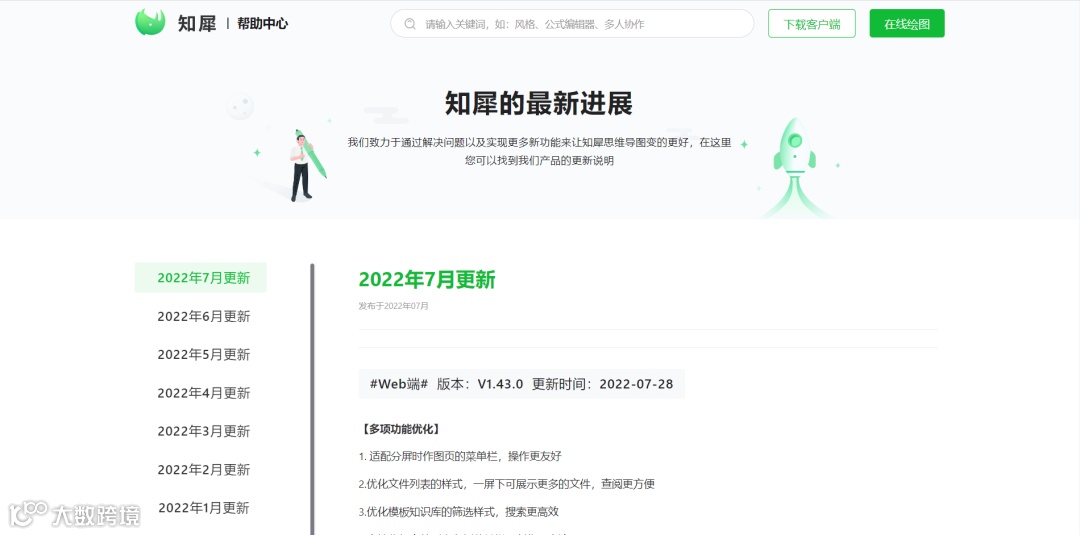
Task: Select the 2022年2月更新 sidebar item
Action: tap(203, 470)
